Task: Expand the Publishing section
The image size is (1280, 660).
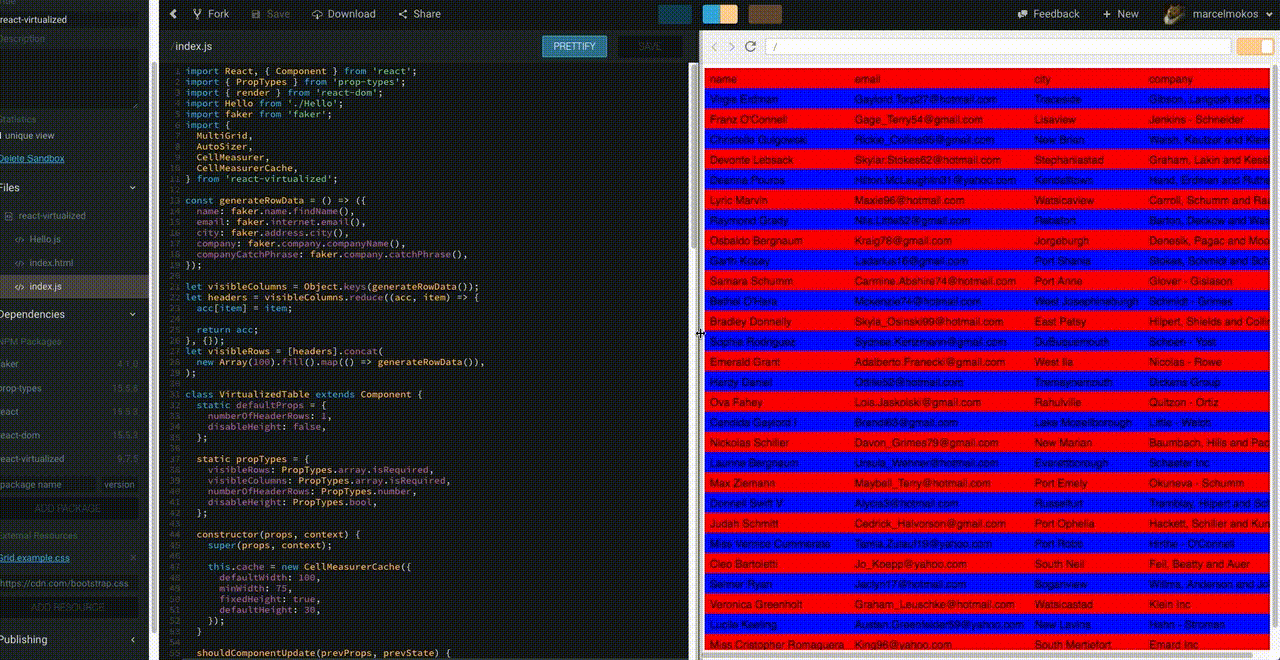Action: pyautogui.click(x=133, y=640)
